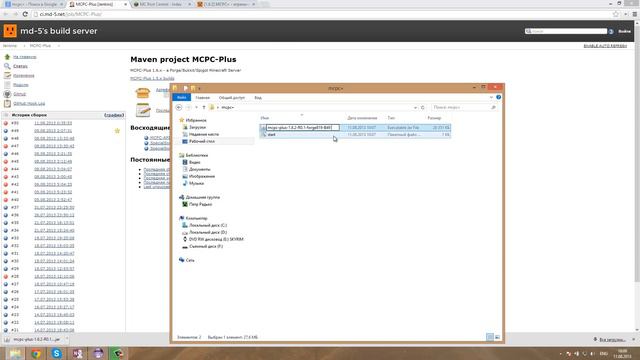Open the download item options arrow in Chrome
The height and width of the screenshot is (360, 640).
(67, 339)
